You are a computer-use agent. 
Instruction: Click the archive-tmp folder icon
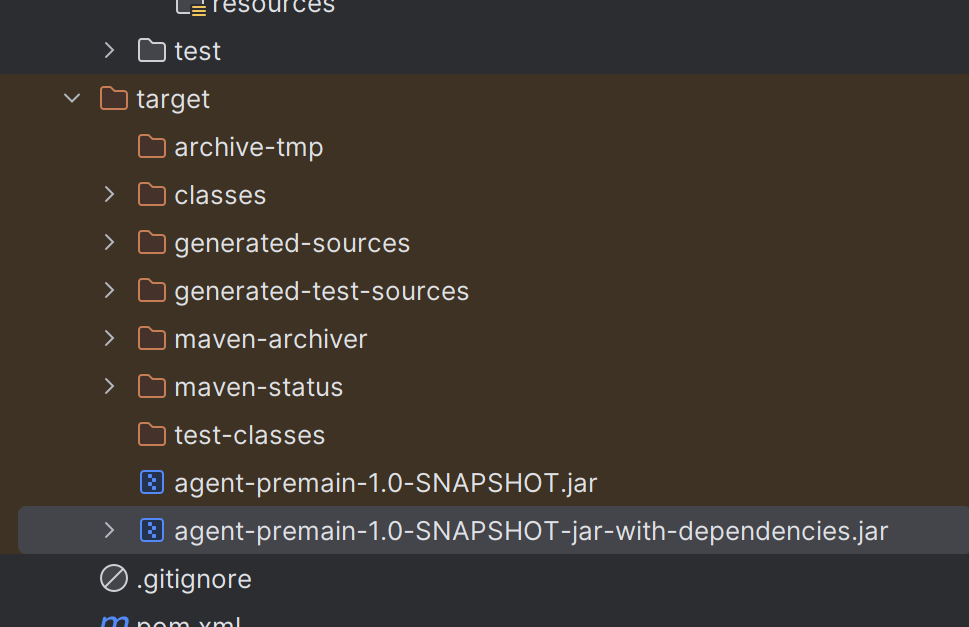(152, 147)
